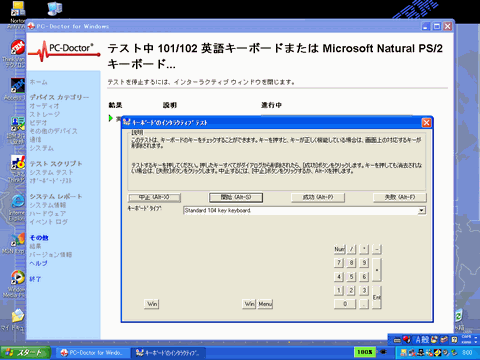Click the Num lock key button
The width and height of the screenshot is (480, 360).
[339, 249]
